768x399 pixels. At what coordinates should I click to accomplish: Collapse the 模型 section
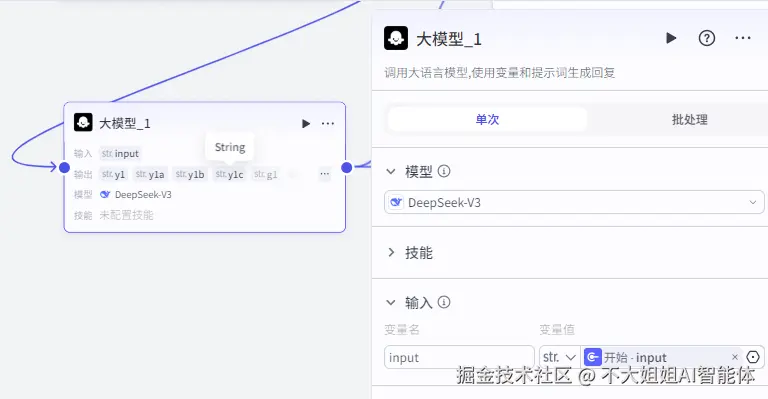click(391, 171)
